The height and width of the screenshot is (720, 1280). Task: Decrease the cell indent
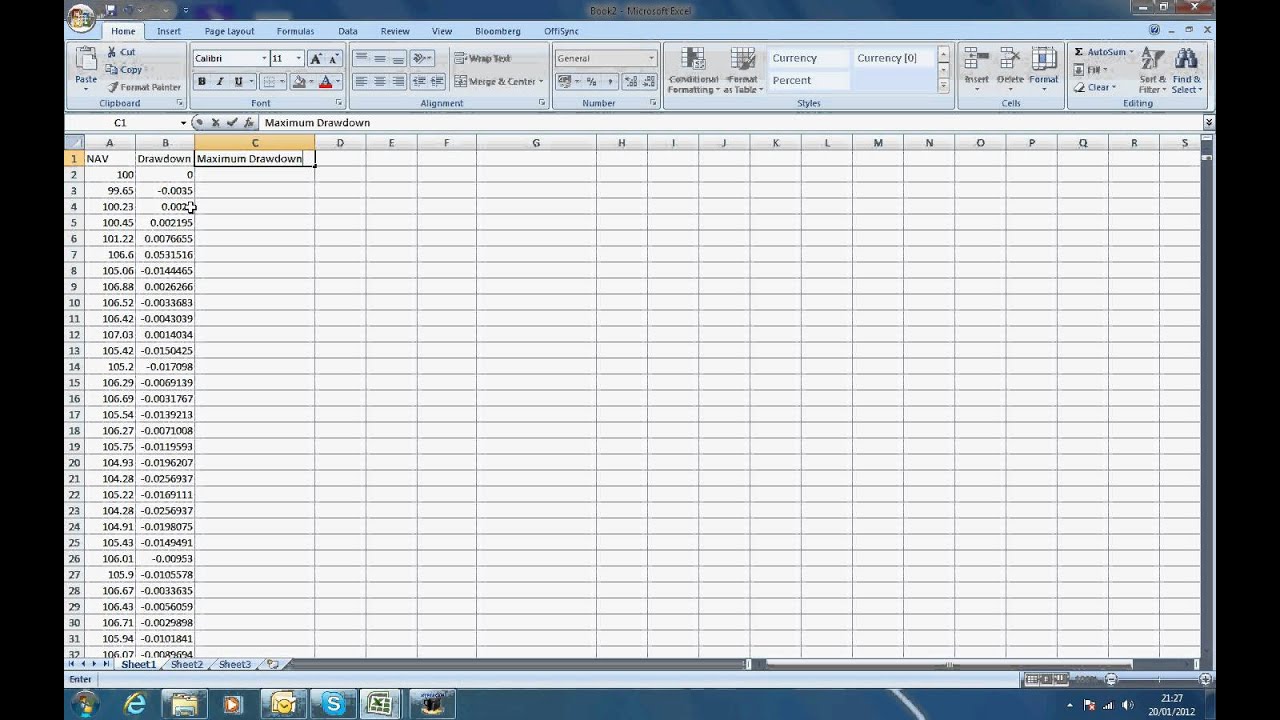coord(419,81)
